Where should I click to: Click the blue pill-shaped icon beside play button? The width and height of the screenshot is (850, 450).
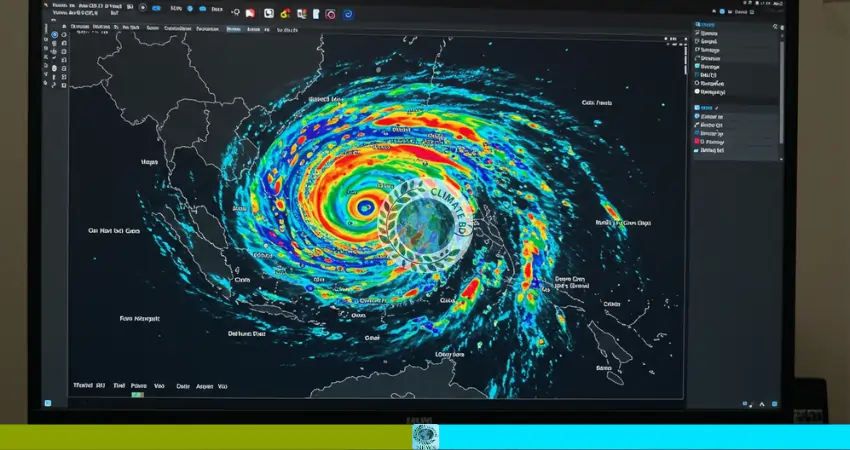(x=156, y=8)
